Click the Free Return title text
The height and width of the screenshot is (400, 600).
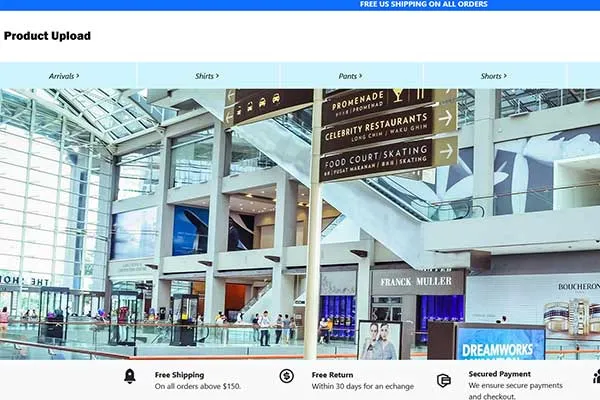point(333,375)
